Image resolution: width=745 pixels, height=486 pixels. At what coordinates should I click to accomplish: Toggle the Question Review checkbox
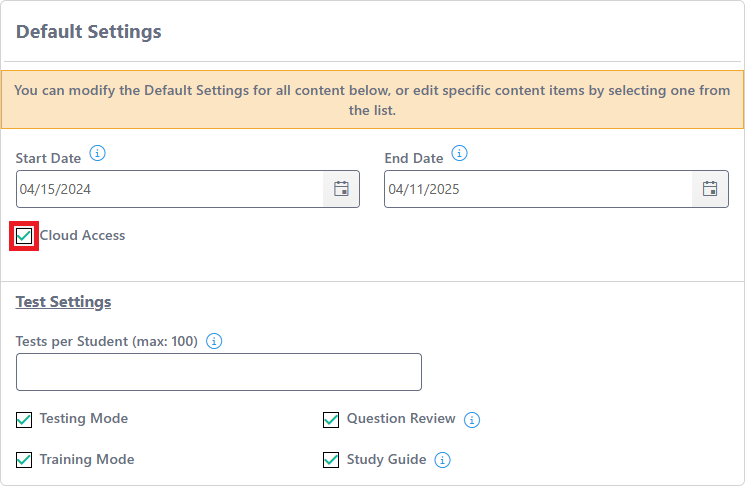331,419
